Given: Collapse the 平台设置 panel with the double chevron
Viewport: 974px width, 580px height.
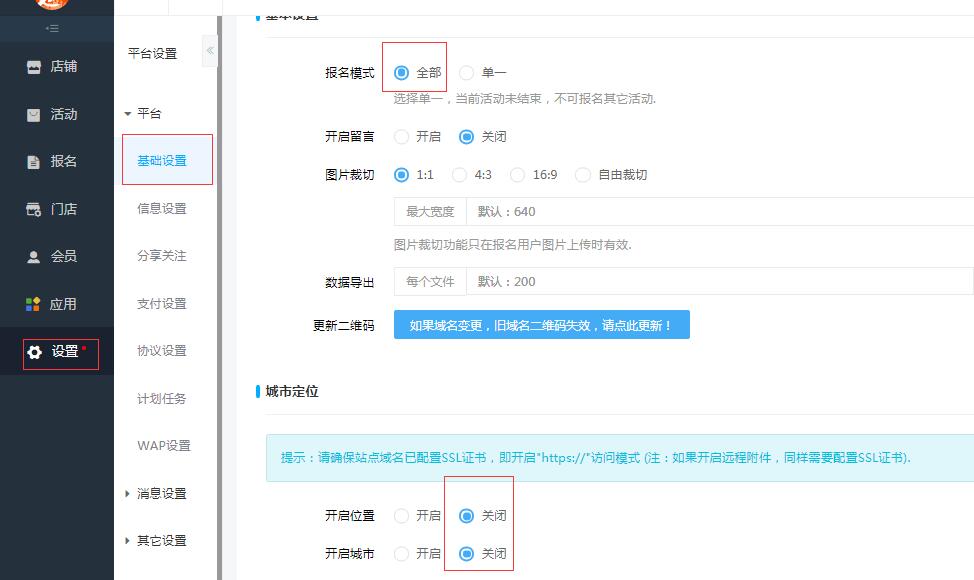Looking at the screenshot, I should [210, 50].
